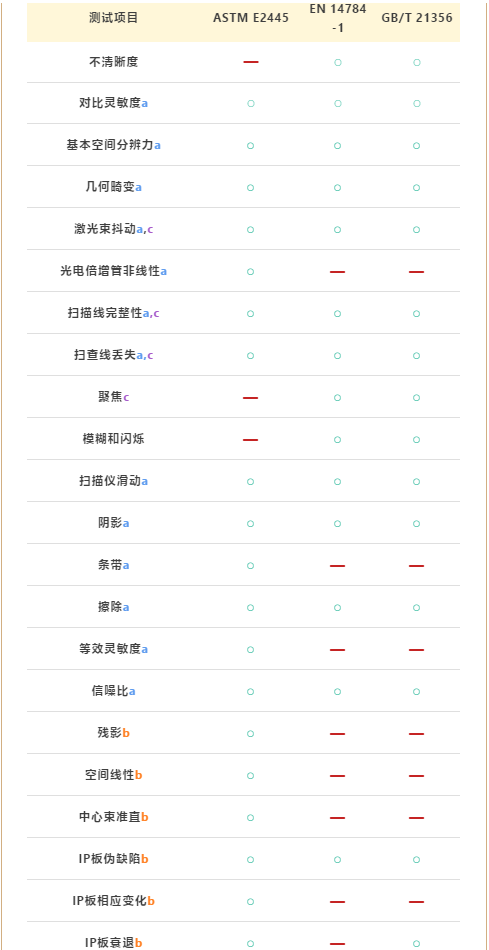This screenshot has height=950, width=489.
Task: Click the green circle for 几何畸变 under GB/T 21356
Action: coord(416,188)
